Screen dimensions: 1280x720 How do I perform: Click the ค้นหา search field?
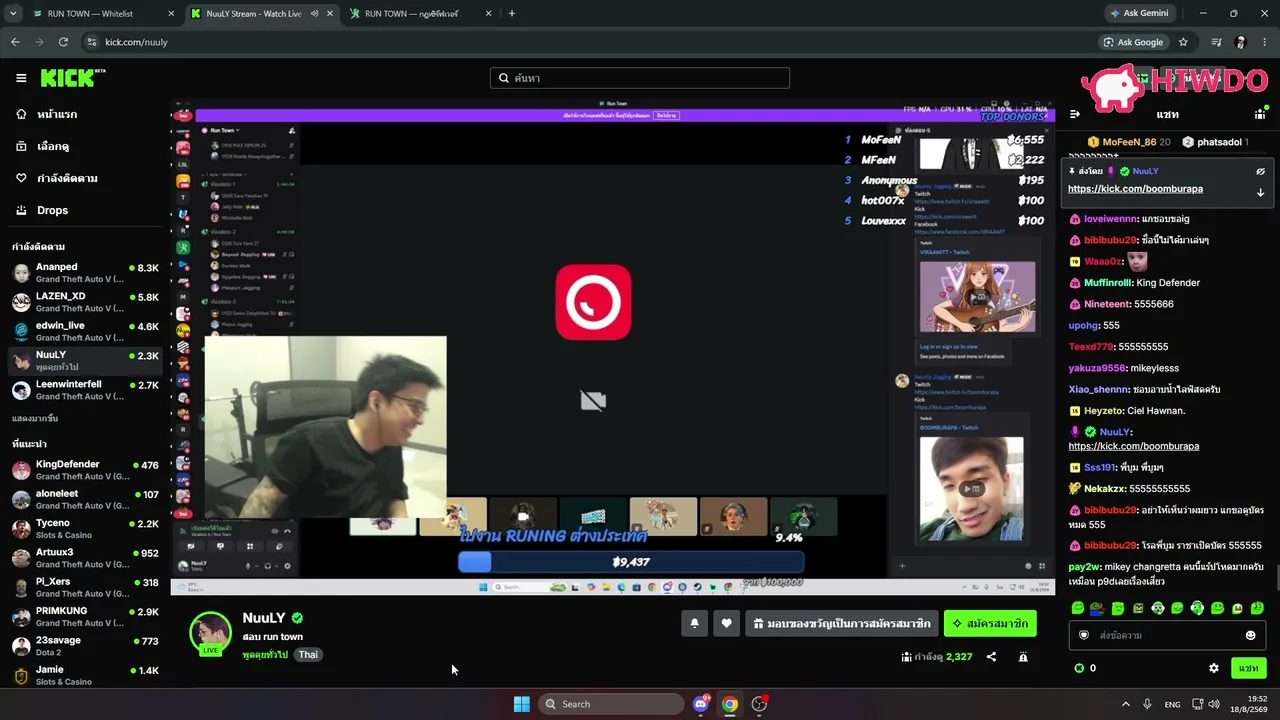pos(640,78)
